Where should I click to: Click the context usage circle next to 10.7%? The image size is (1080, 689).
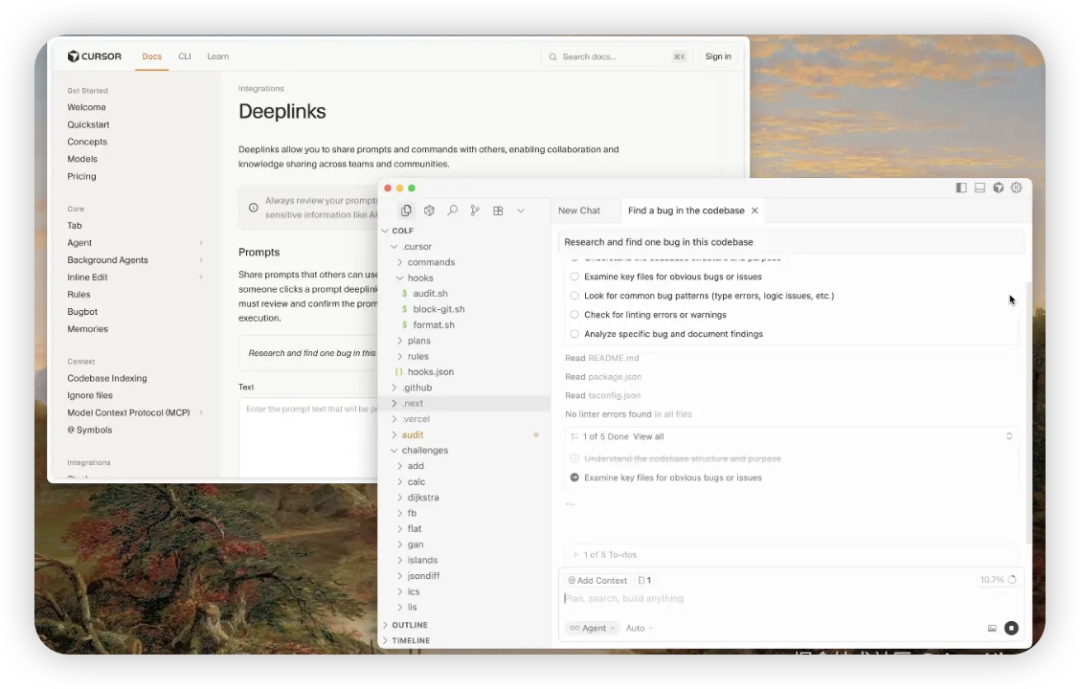1012,579
